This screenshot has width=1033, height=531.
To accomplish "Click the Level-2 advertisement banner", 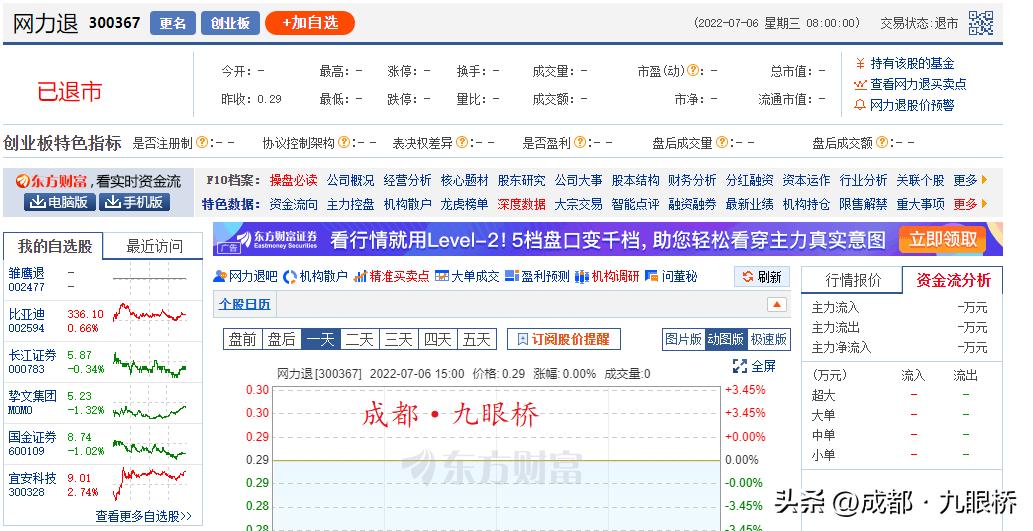I will point(607,239).
